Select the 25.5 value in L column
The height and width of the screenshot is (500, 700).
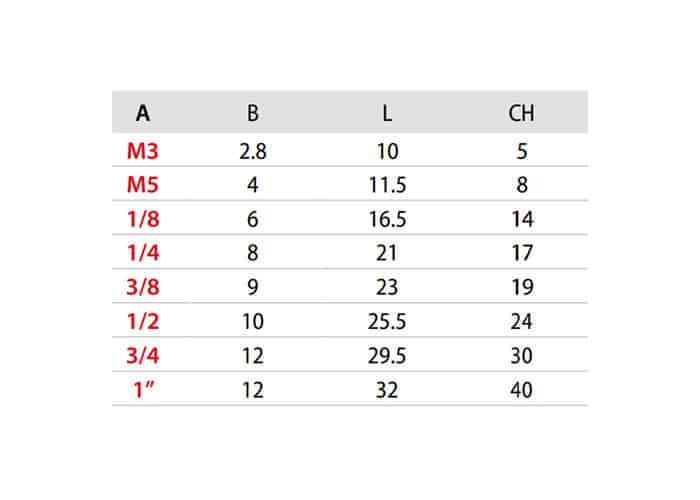387,321
